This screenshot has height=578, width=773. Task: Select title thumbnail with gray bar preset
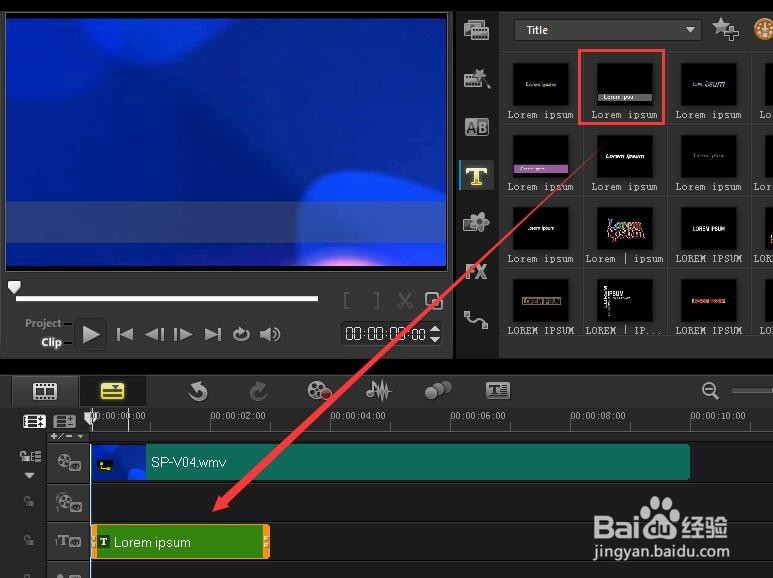[624, 84]
